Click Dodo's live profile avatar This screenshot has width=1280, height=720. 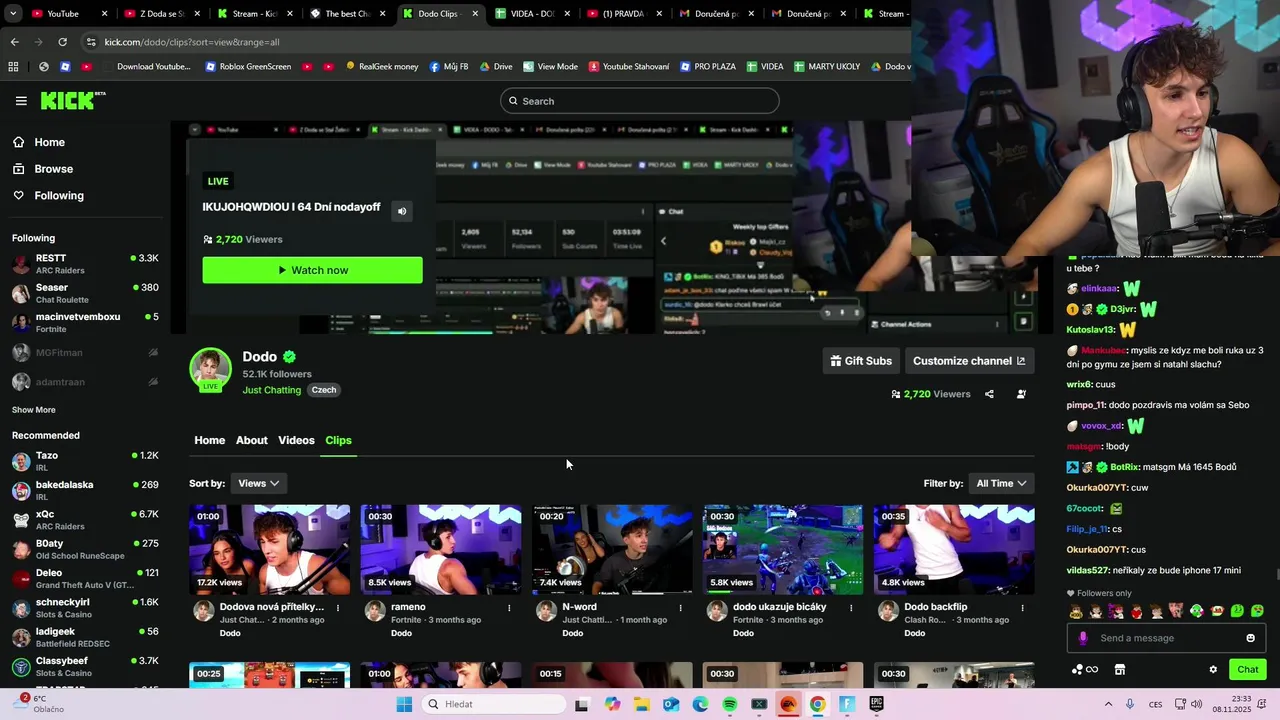point(210,369)
